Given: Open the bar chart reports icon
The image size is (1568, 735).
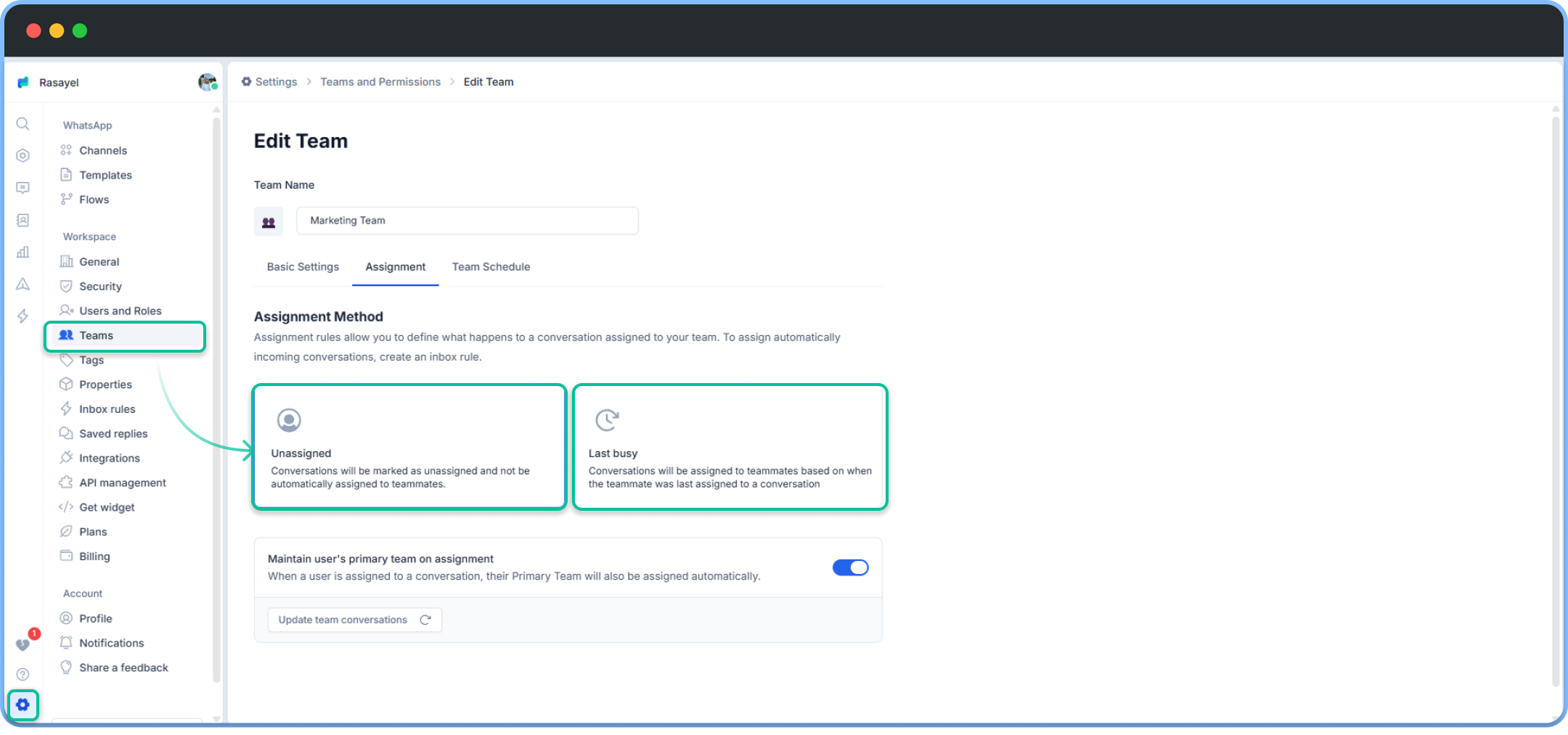Looking at the screenshot, I should [x=23, y=252].
